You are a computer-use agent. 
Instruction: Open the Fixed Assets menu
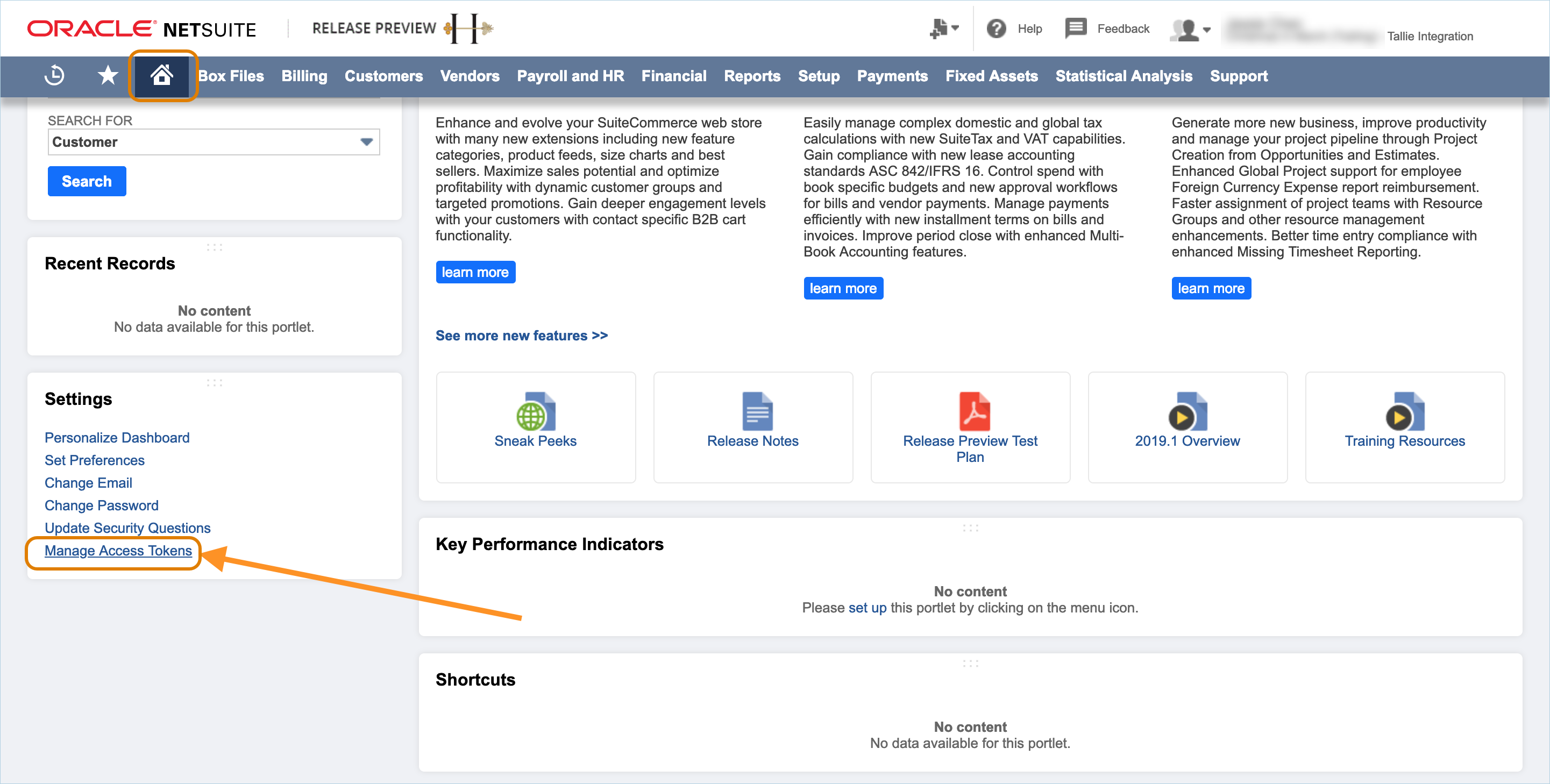tap(992, 76)
